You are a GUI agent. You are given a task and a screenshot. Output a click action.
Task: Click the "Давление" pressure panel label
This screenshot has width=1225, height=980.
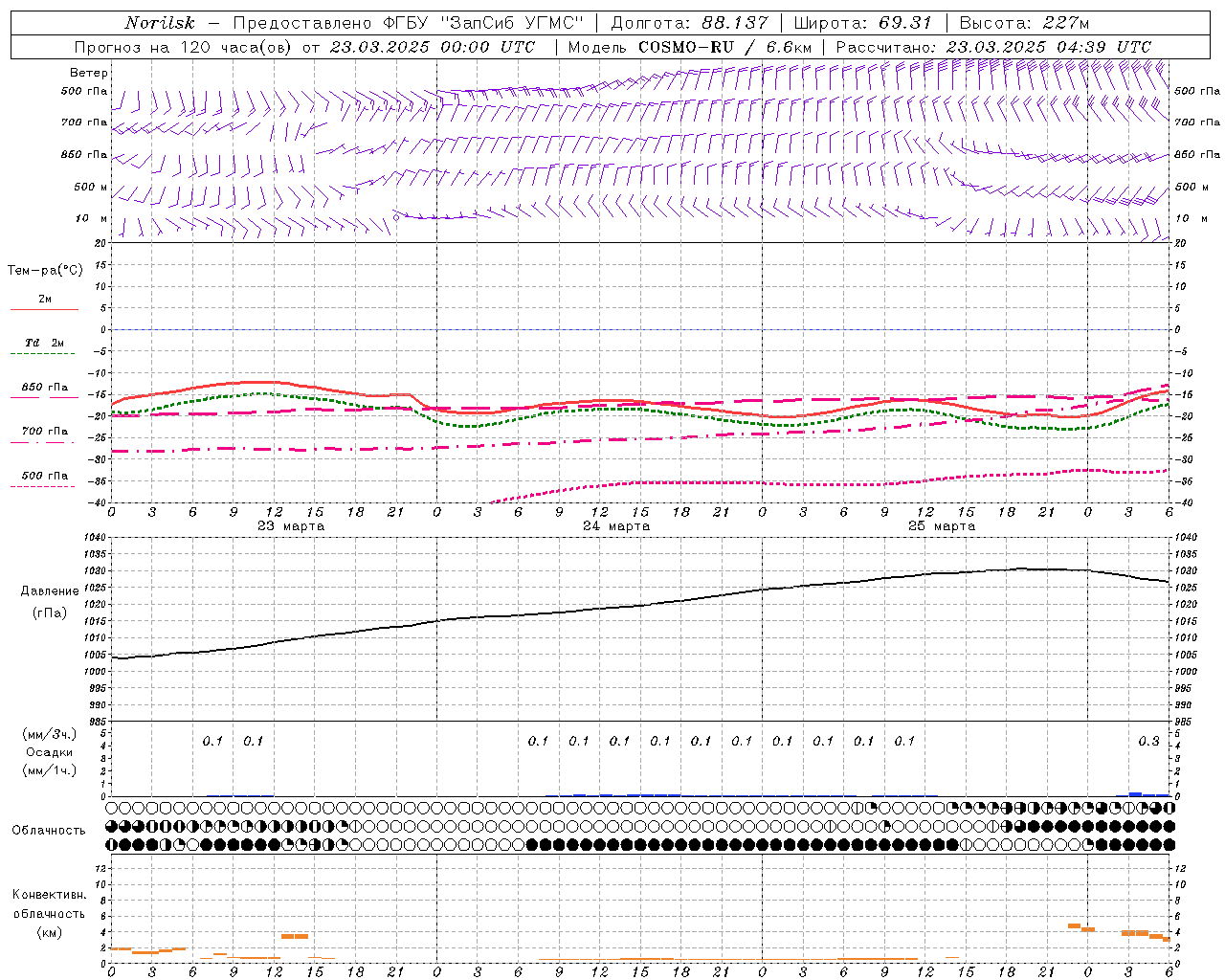(50, 591)
